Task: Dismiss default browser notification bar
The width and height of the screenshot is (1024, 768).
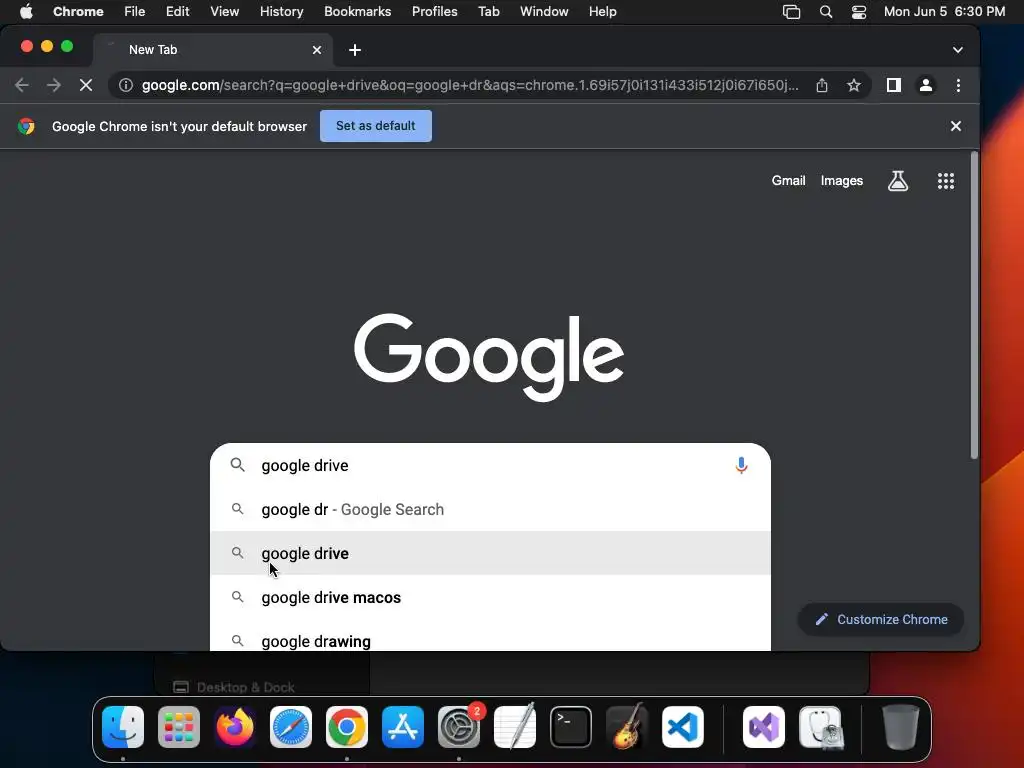Action: coord(955,126)
